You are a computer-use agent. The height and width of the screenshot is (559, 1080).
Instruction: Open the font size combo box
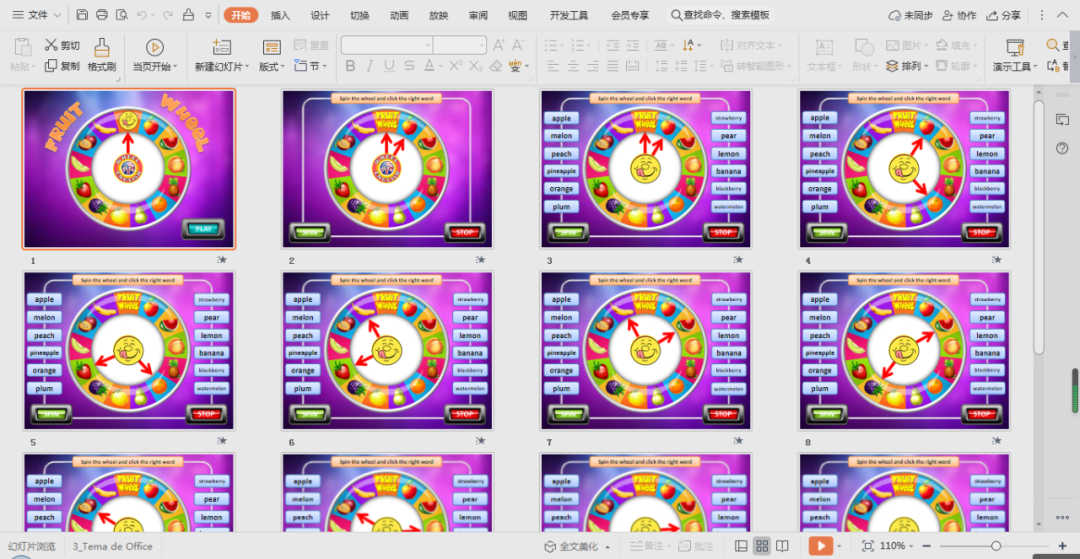coord(460,45)
